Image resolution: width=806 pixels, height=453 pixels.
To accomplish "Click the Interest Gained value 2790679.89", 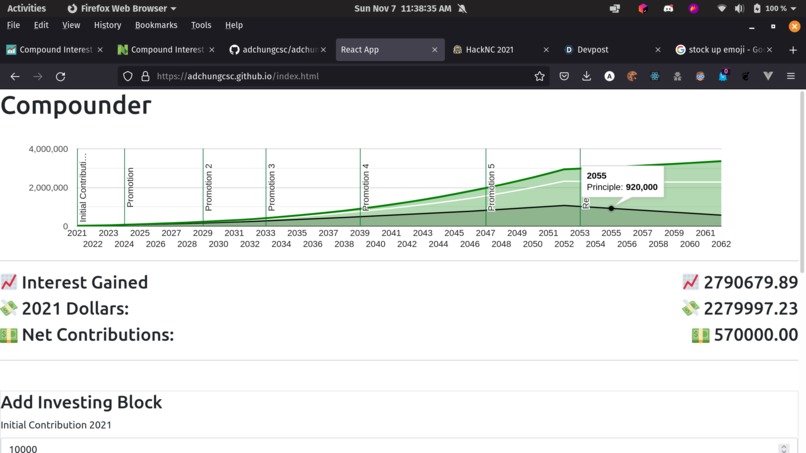I will click(750, 282).
